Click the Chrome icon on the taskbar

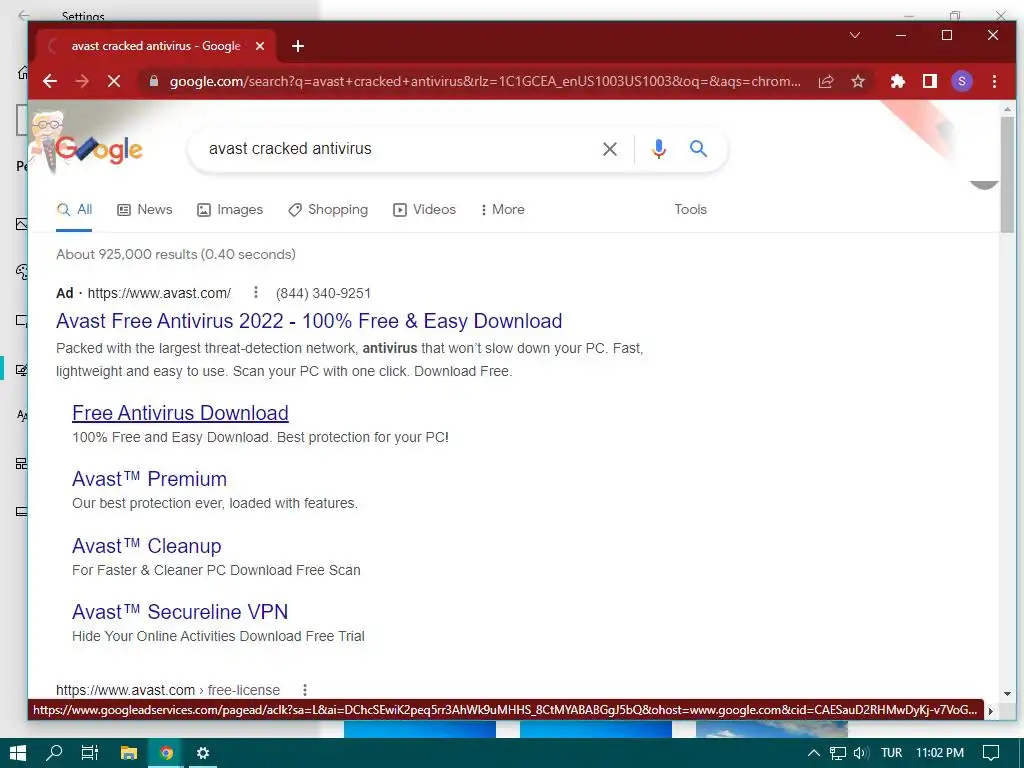click(166, 753)
